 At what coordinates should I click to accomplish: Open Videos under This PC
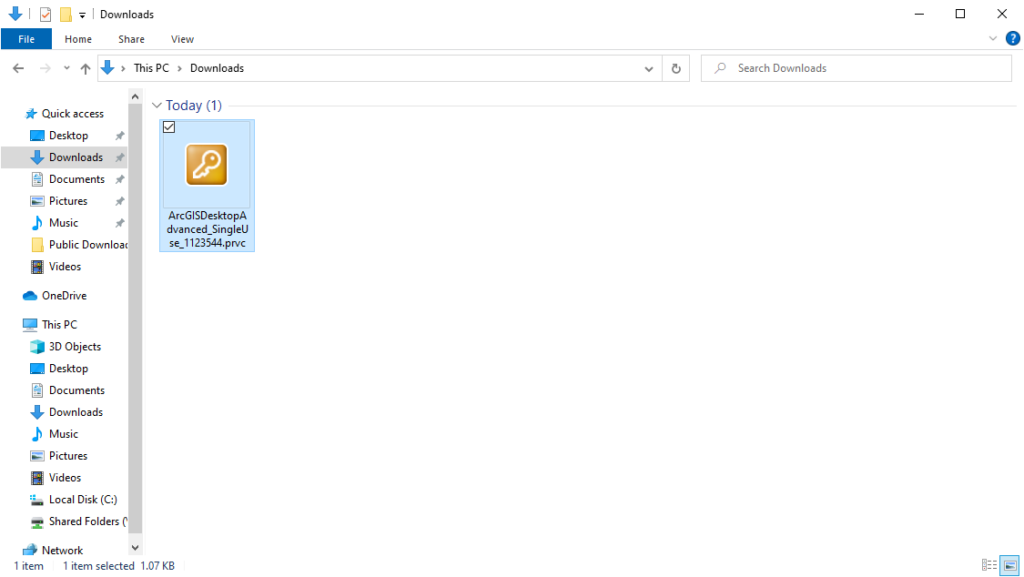[65, 478]
